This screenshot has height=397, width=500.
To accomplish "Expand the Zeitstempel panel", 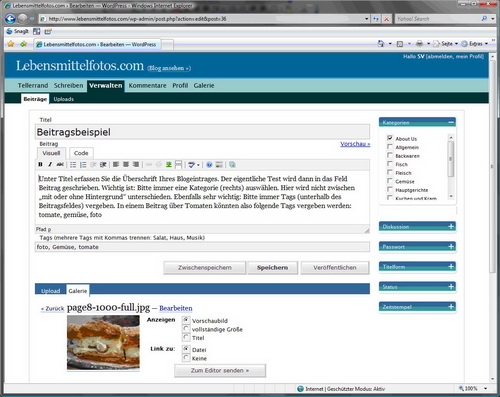I will point(451,306).
